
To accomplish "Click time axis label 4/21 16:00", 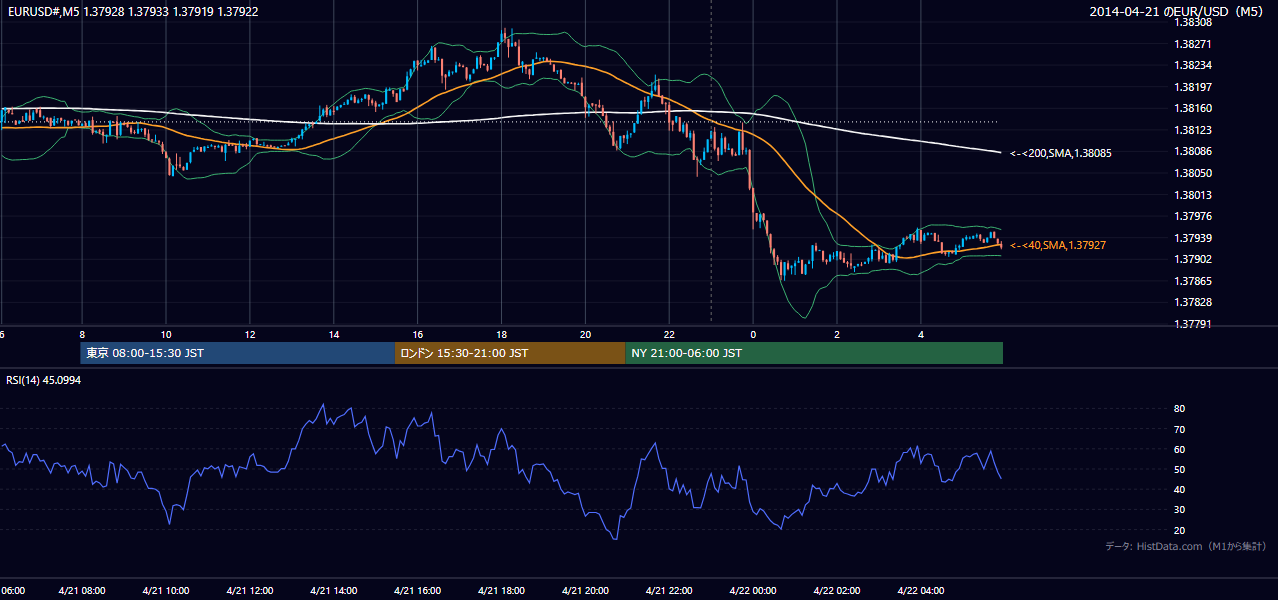I will (418, 591).
